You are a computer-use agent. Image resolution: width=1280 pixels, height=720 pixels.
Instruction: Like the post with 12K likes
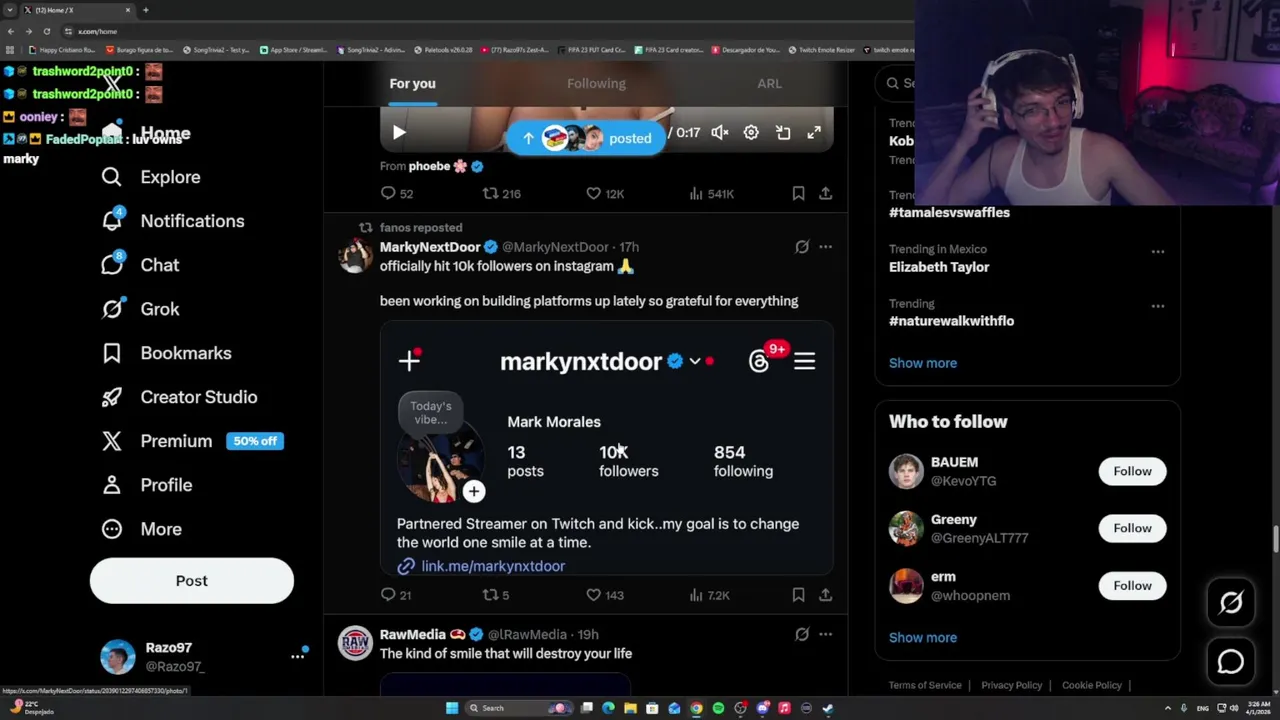[x=605, y=193]
